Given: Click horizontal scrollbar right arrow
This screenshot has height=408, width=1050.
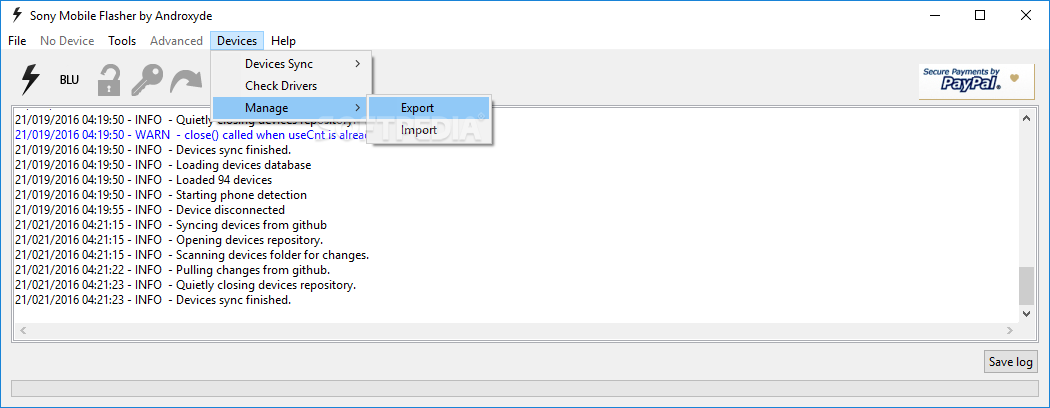Looking at the screenshot, I should tap(1010, 330).
